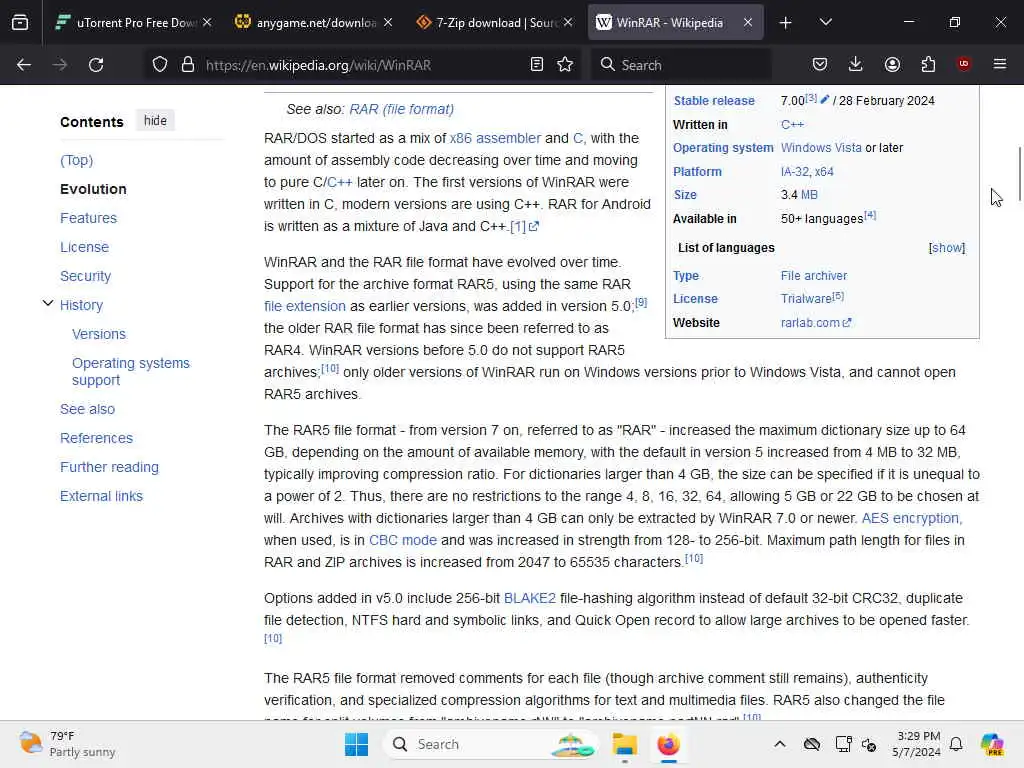
Task: Open tracking protection shield icon
Action: pos(160,65)
